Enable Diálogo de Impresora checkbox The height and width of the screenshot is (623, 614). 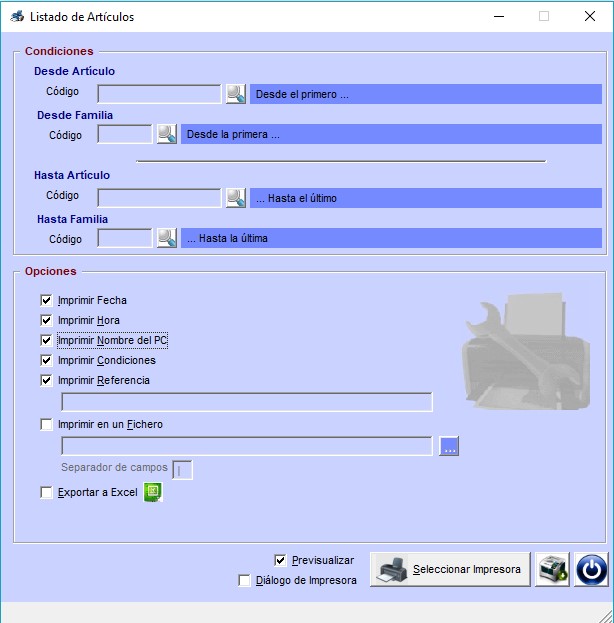click(244, 580)
